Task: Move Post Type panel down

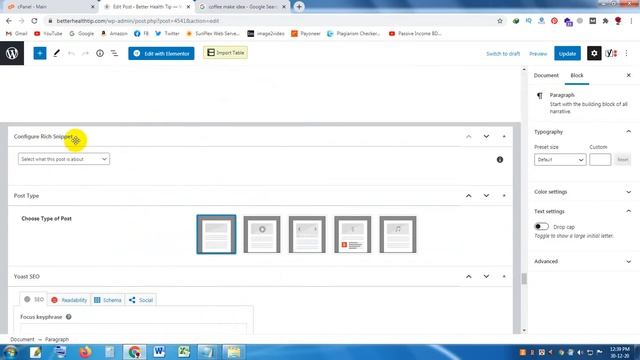Action: 486,196
